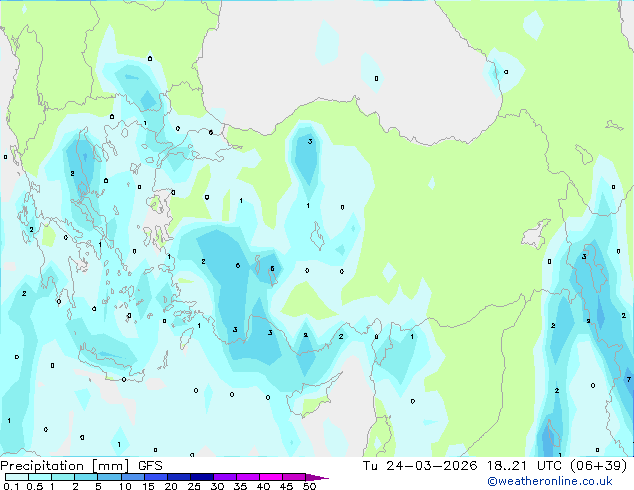Click the 0.1–0.5 mm legend color box
634x490 pixels.
[17, 477]
